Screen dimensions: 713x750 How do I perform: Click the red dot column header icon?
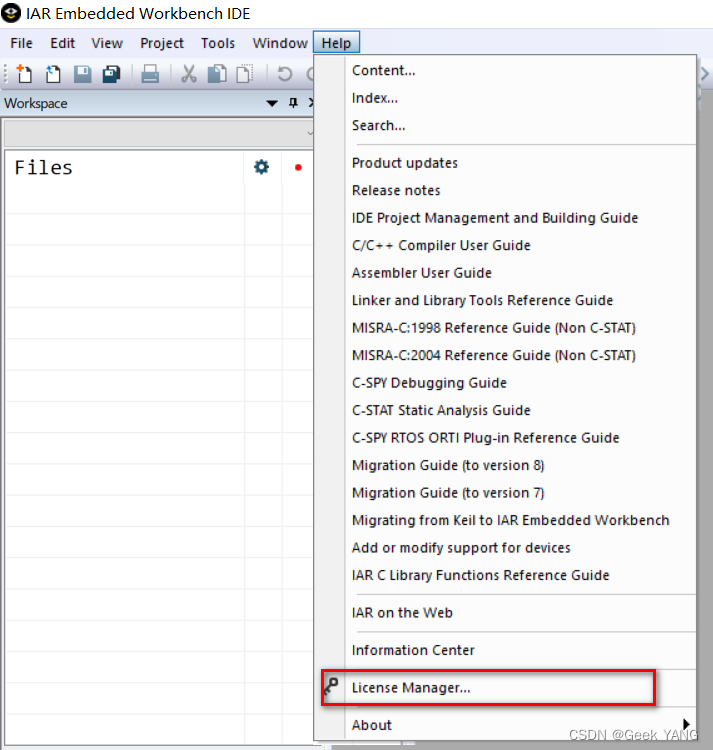click(x=298, y=167)
